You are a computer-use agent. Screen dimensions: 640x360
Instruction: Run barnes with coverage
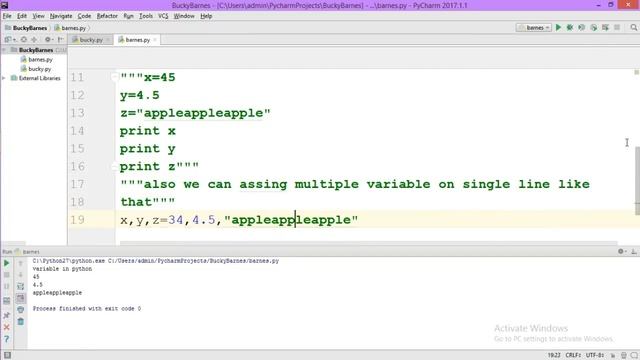pyautogui.click(x=582, y=27)
